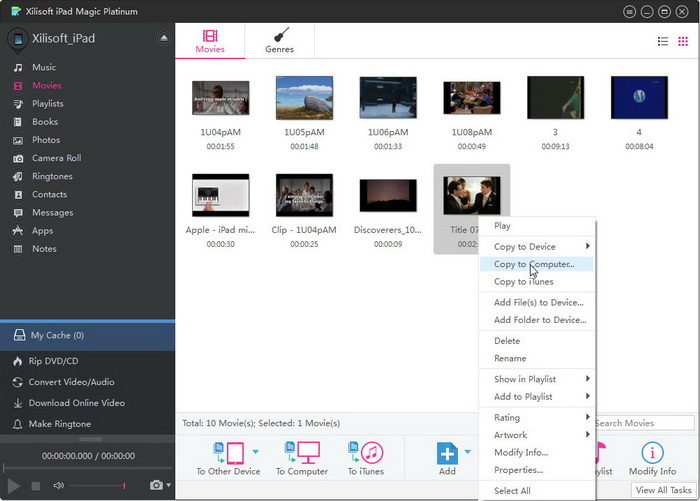The image size is (700, 501).
Task: Choose Copy to Computer in context menu
Action: point(534,264)
